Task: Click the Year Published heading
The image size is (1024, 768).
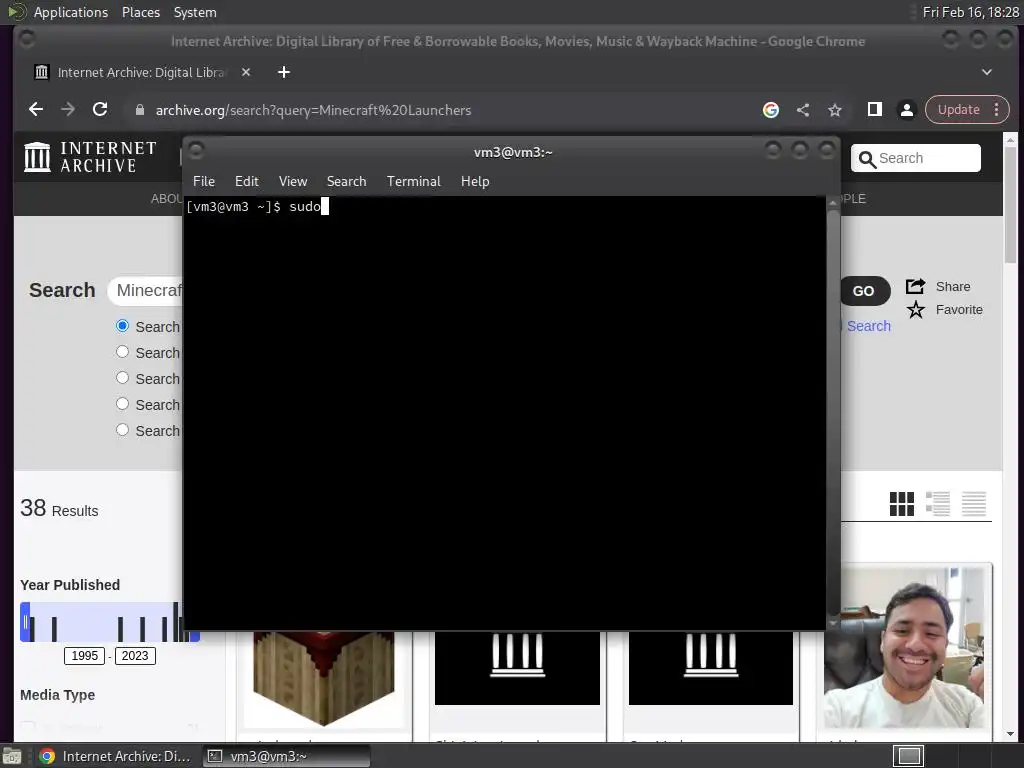Action: pyautogui.click(x=70, y=585)
